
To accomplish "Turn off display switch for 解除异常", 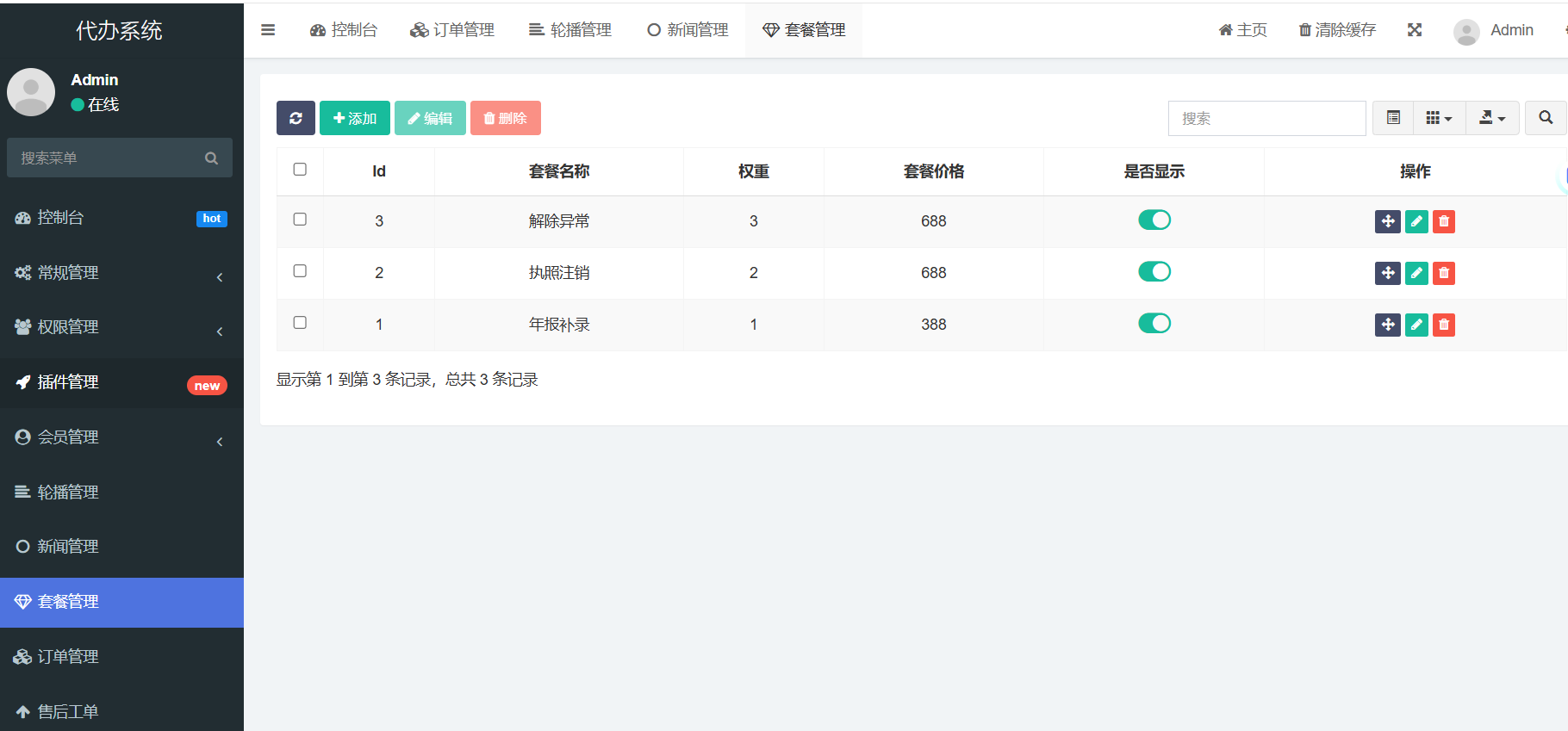I will pos(1154,220).
